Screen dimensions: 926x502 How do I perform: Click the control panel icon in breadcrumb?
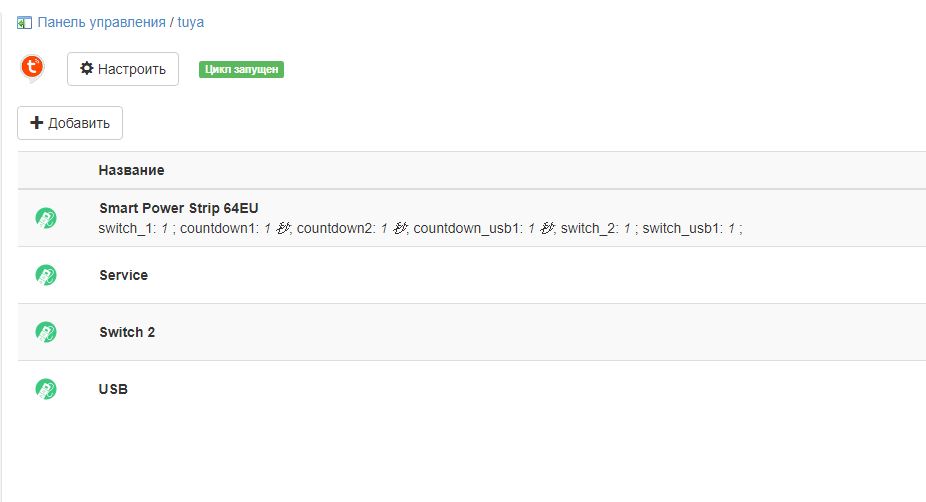[x=25, y=22]
